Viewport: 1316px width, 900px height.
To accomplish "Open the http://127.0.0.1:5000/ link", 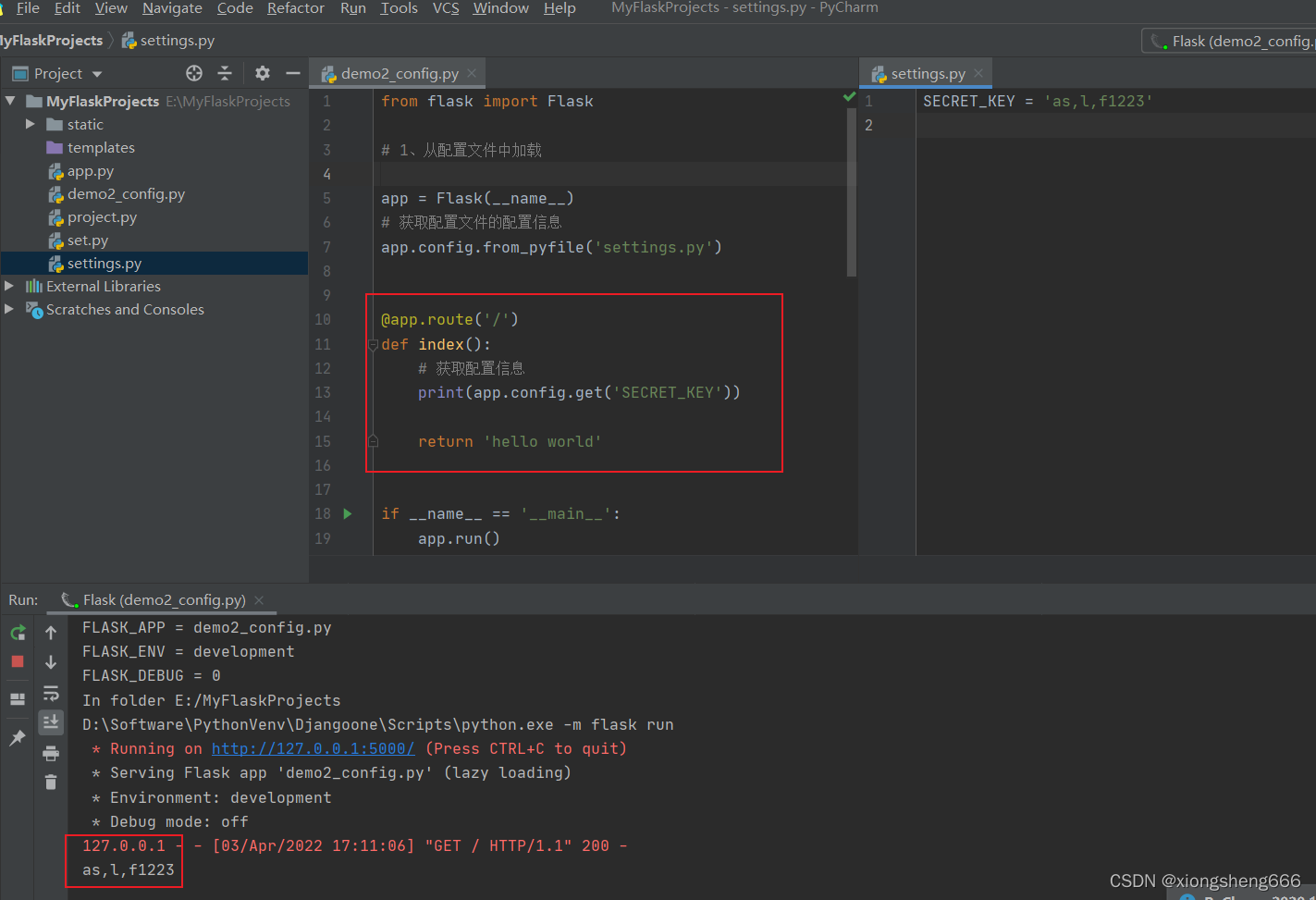I will click(314, 748).
